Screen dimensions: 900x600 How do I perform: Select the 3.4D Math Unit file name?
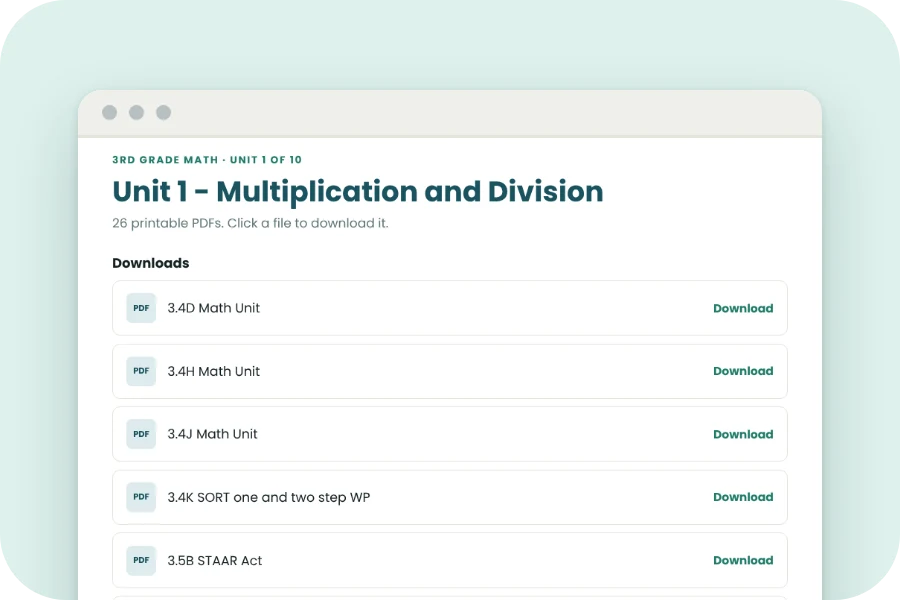click(214, 308)
